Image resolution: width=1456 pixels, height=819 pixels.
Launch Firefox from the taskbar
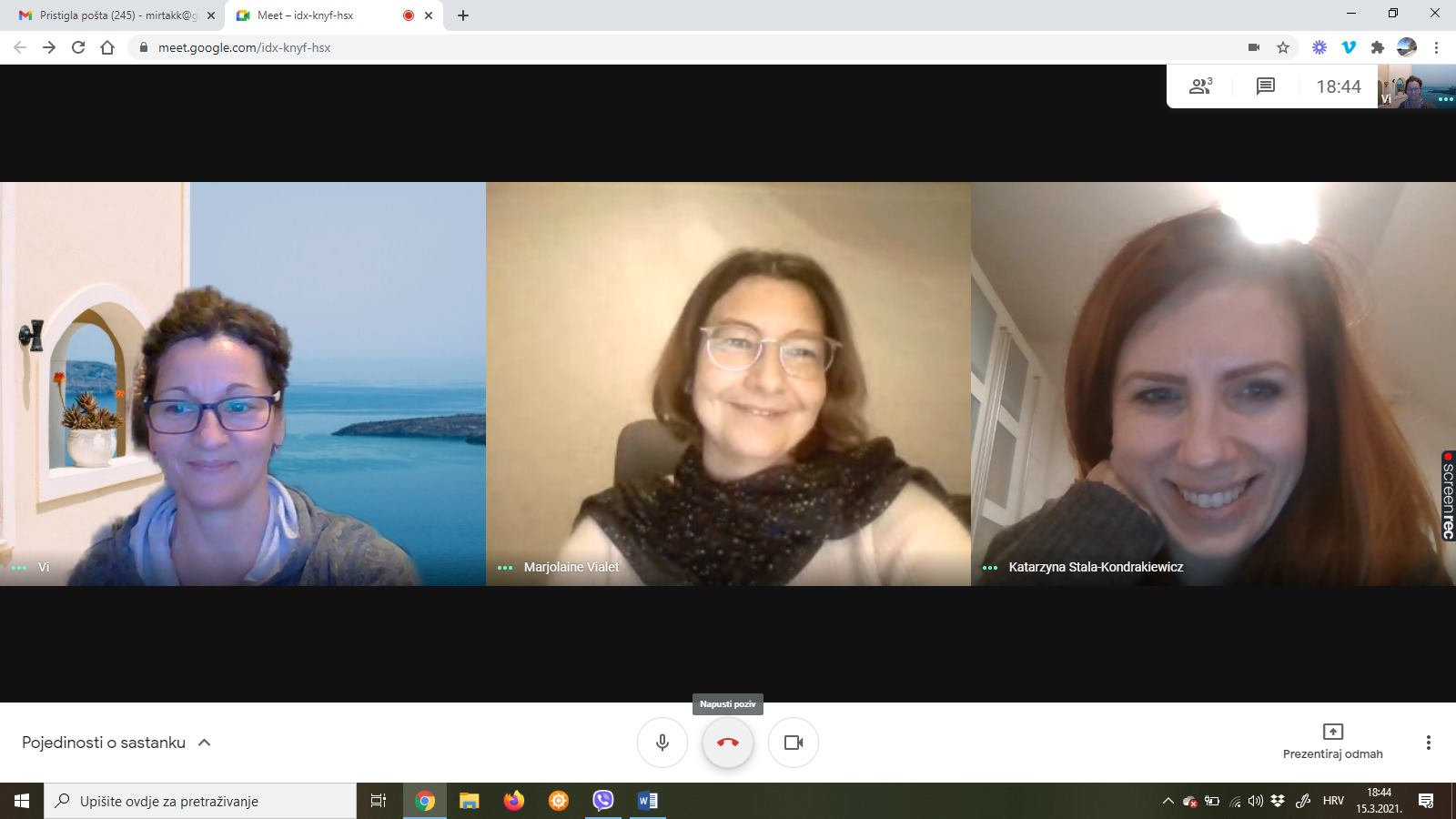[x=514, y=801]
